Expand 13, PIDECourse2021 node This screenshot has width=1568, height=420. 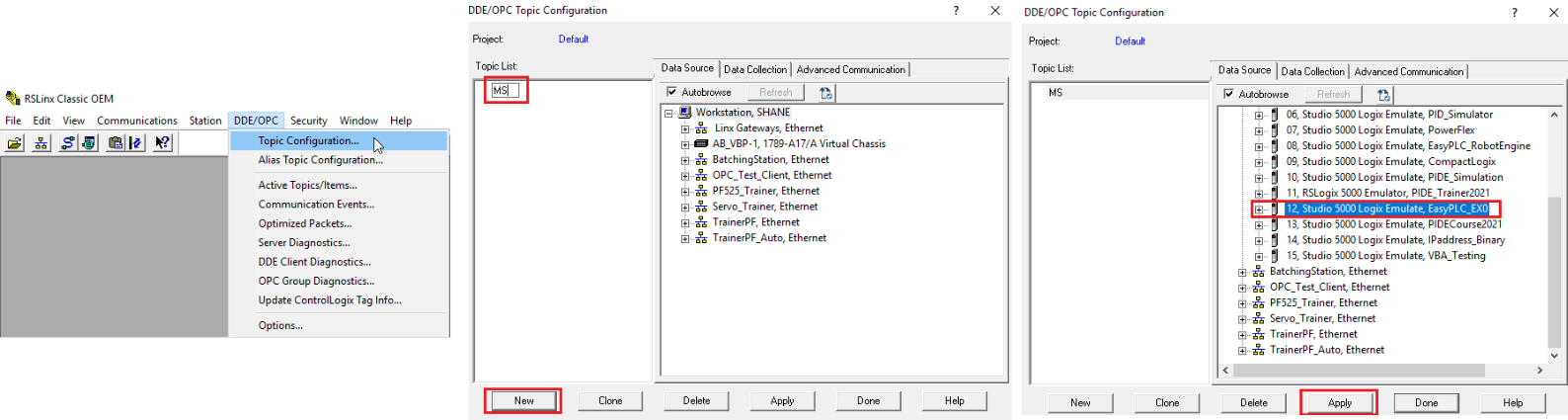click(x=1259, y=225)
